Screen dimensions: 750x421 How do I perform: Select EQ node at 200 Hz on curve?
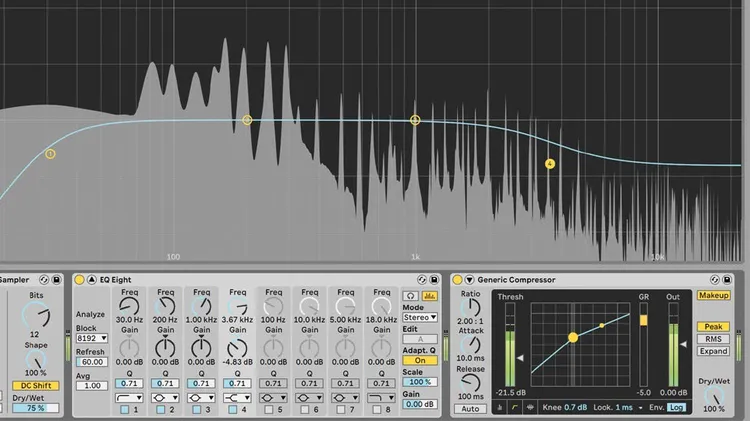coord(247,120)
